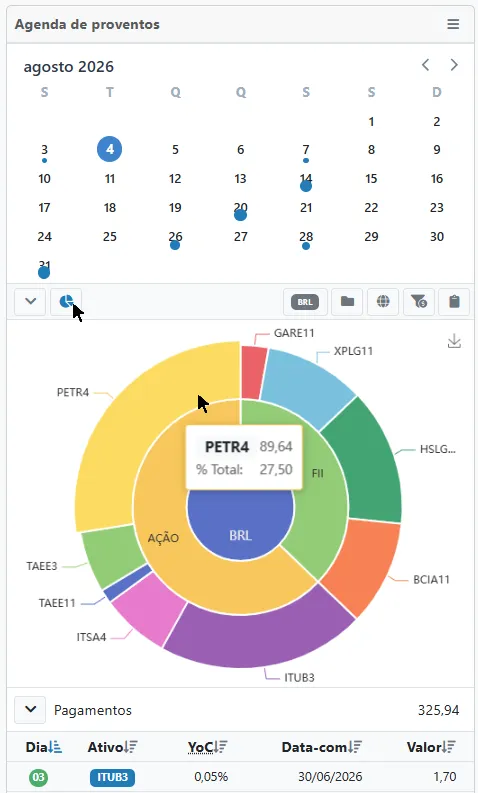
Task: Go to previous month arrow
Action: pyautogui.click(x=425, y=65)
